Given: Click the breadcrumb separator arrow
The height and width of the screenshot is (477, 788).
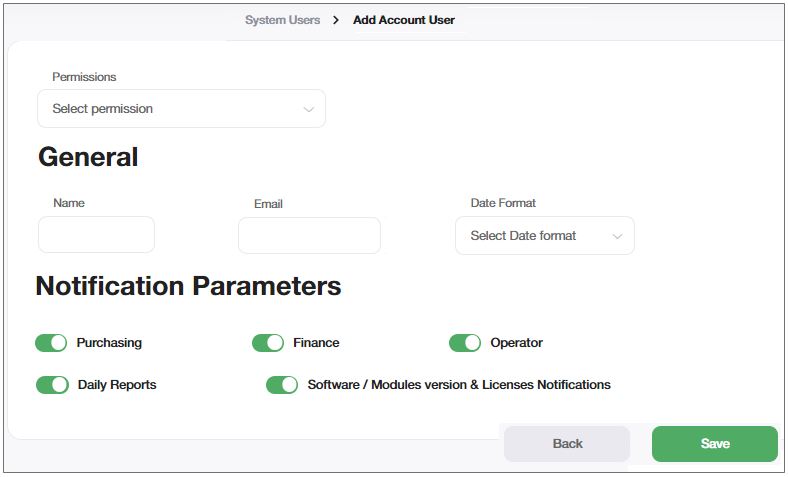Looking at the screenshot, I should tap(336, 20).
